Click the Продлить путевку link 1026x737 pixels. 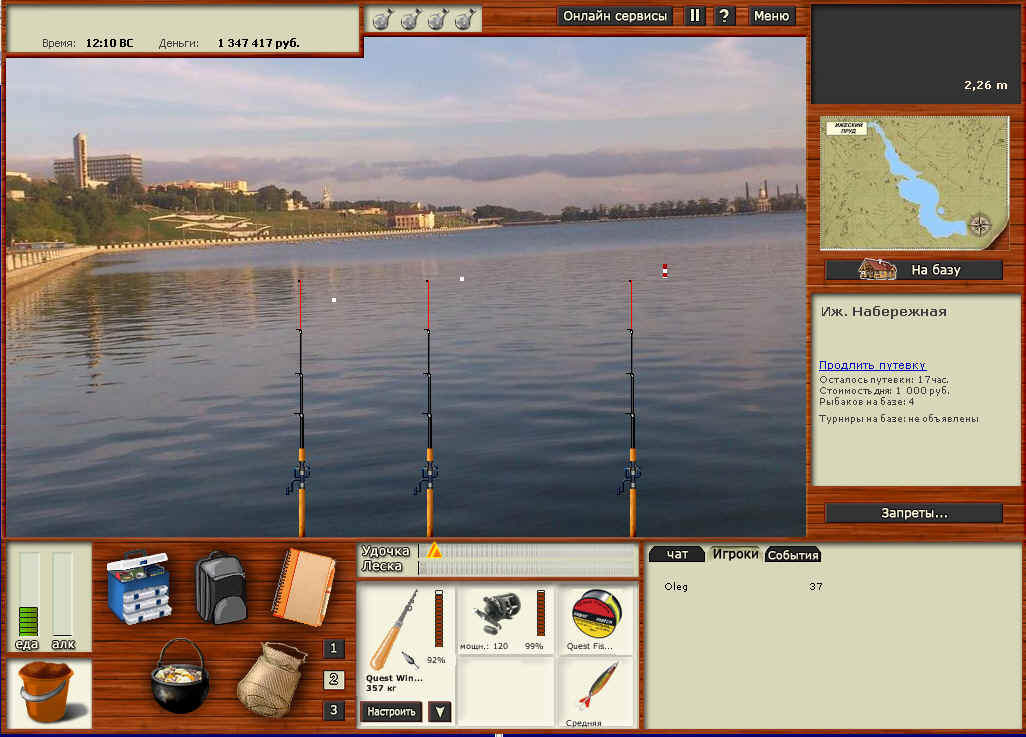[x=872, y=365]
